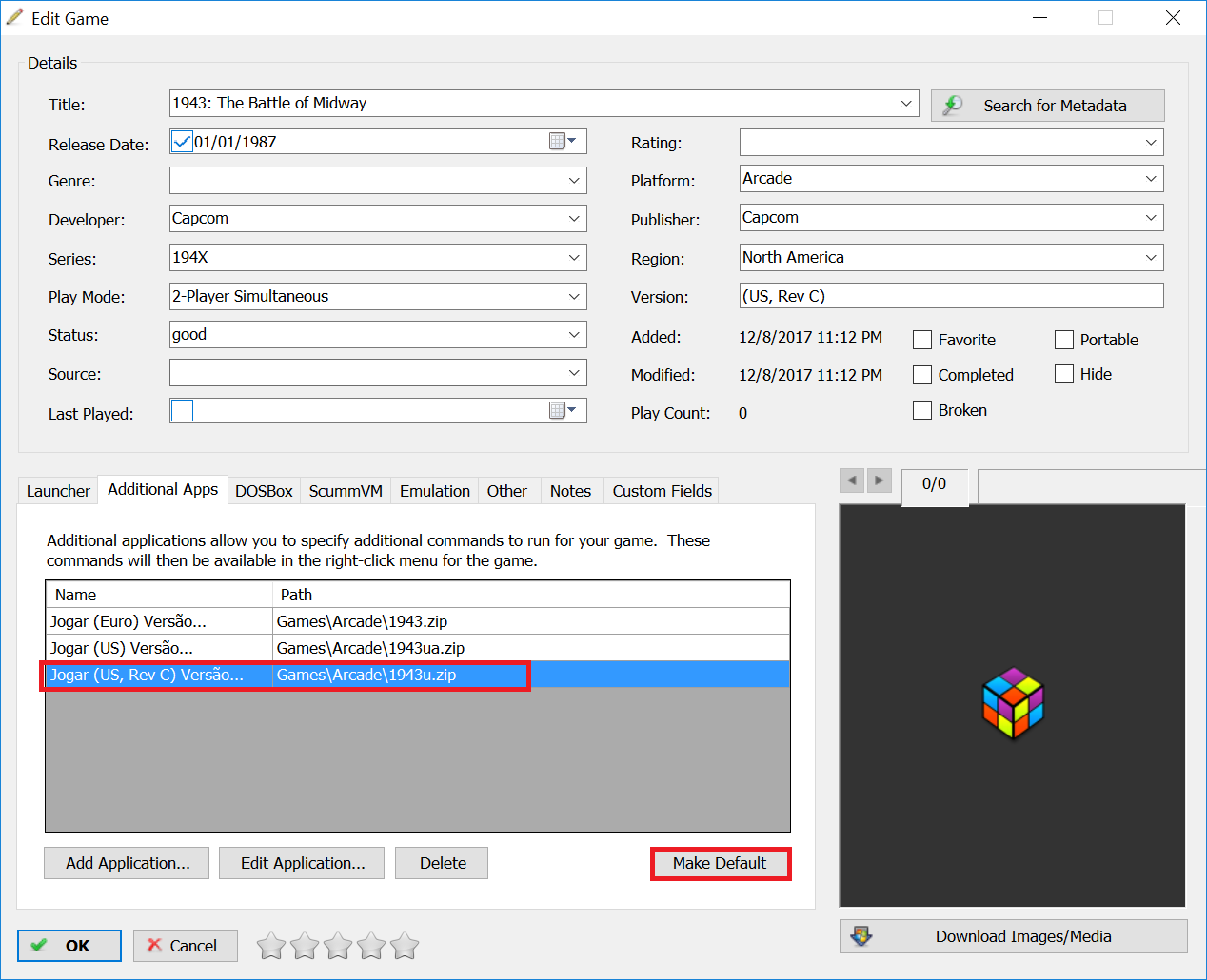Select the Jogar (Euro) Versão row
The image size is (1207, 980).
point(418,621)
